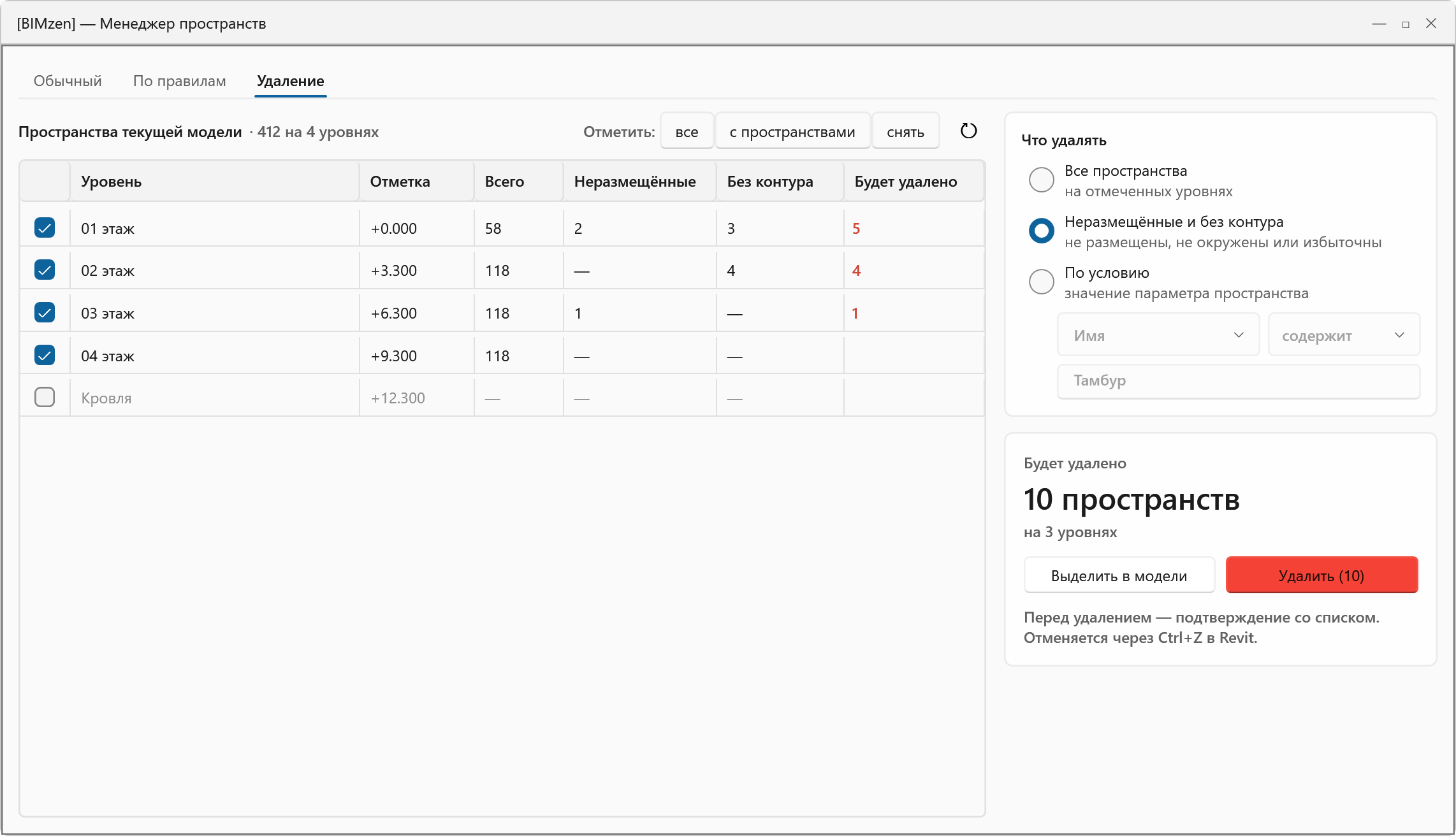The width and height of the screenshot is (1456, 836).
Task: Uncheck the 02 этаж level checkbox
Action: pyautogui.click(x=45, y=270)
